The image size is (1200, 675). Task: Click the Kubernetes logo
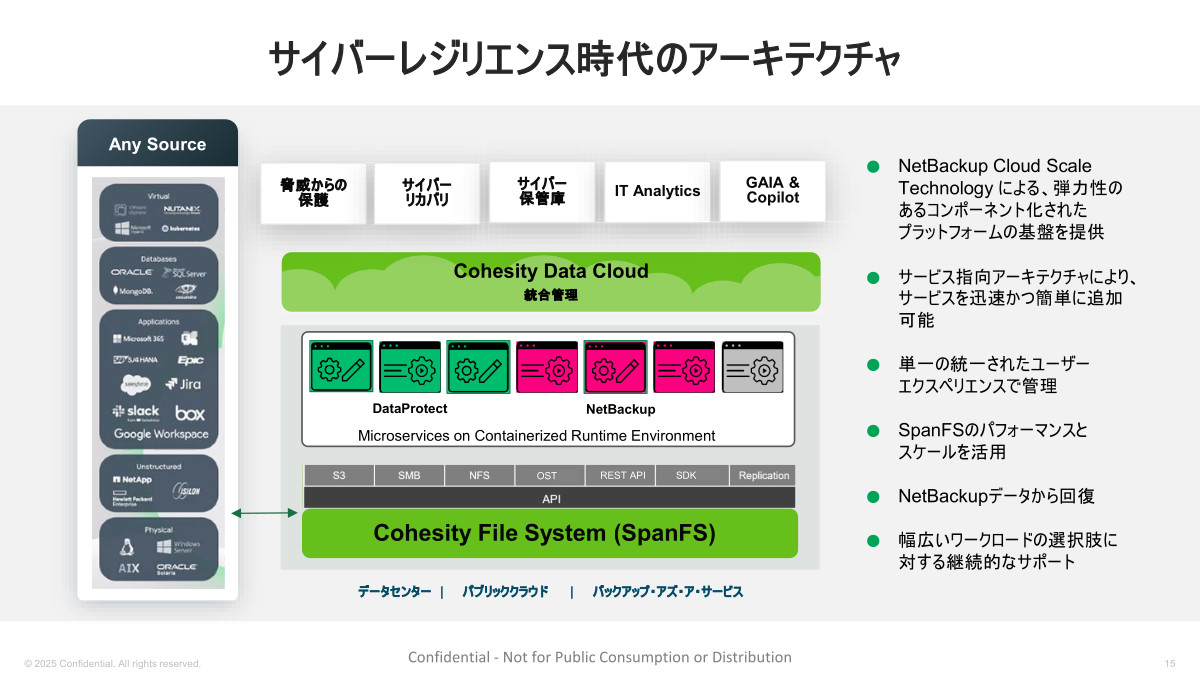[180, 229]
